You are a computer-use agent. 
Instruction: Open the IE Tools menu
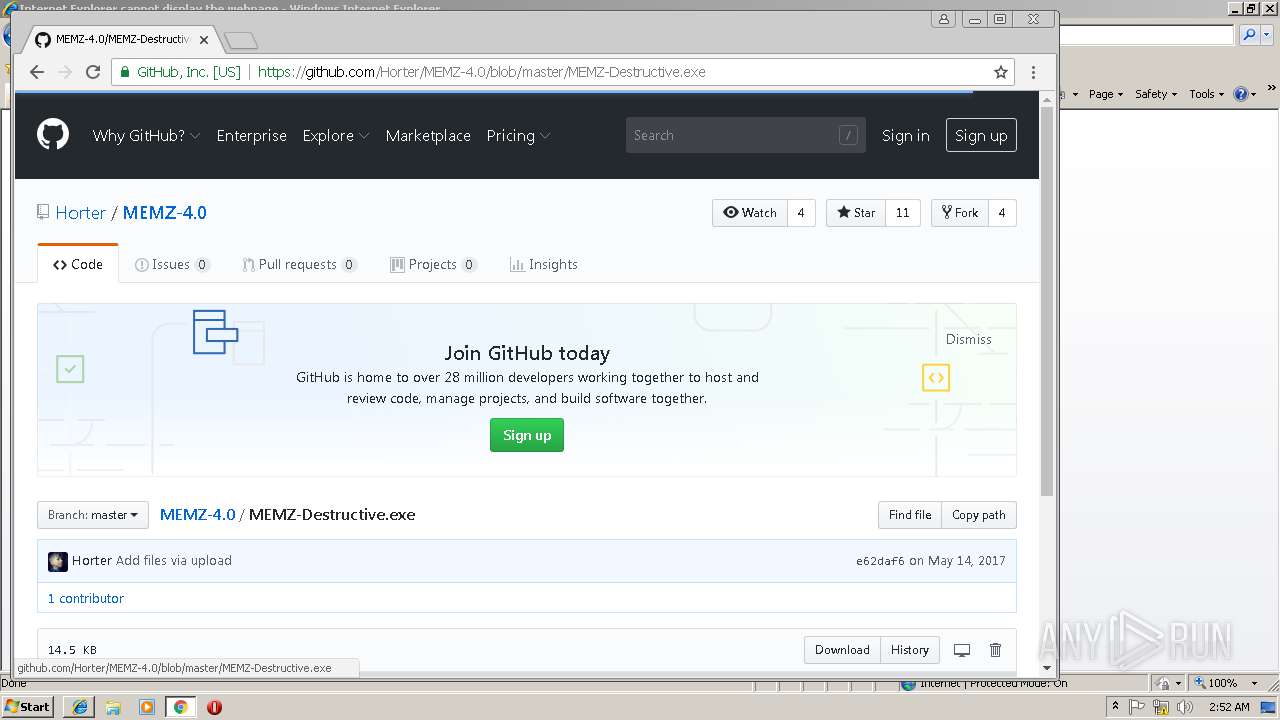1207,94
